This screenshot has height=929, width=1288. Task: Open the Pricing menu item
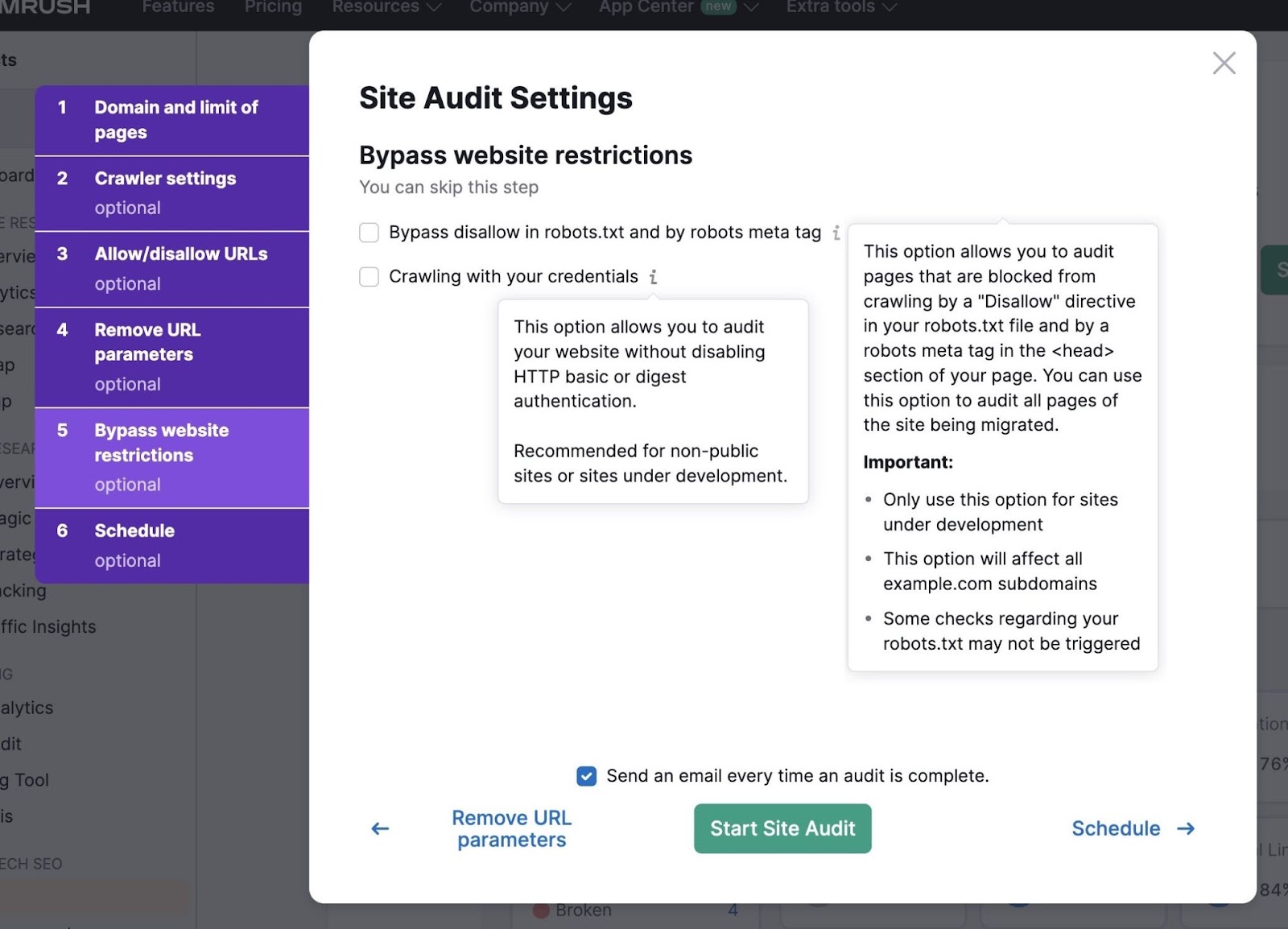[x=273, y=7]
